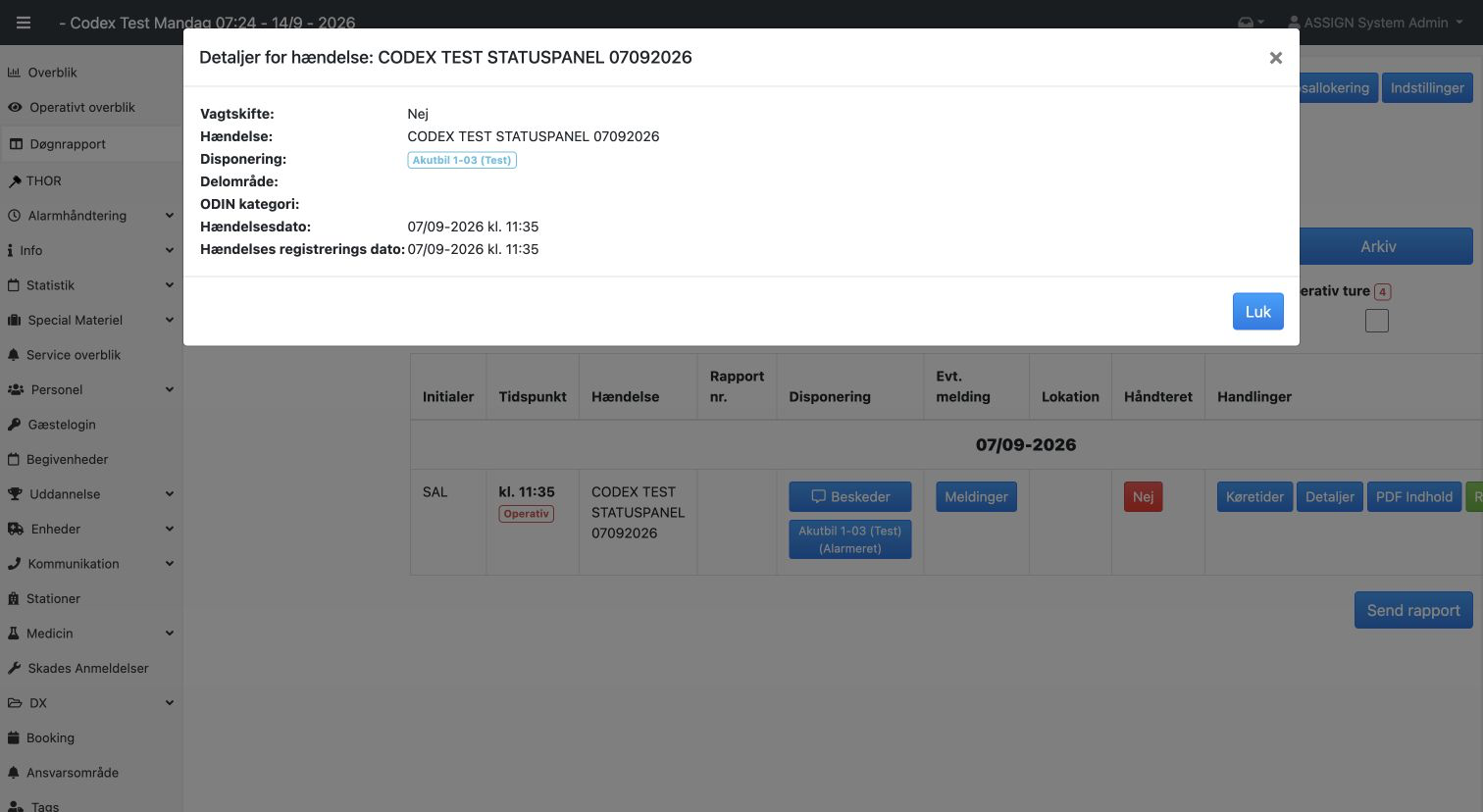This screenshot has width=1483, height=812.
Task: Click the Statistik calendar icon
Action: 14,285
